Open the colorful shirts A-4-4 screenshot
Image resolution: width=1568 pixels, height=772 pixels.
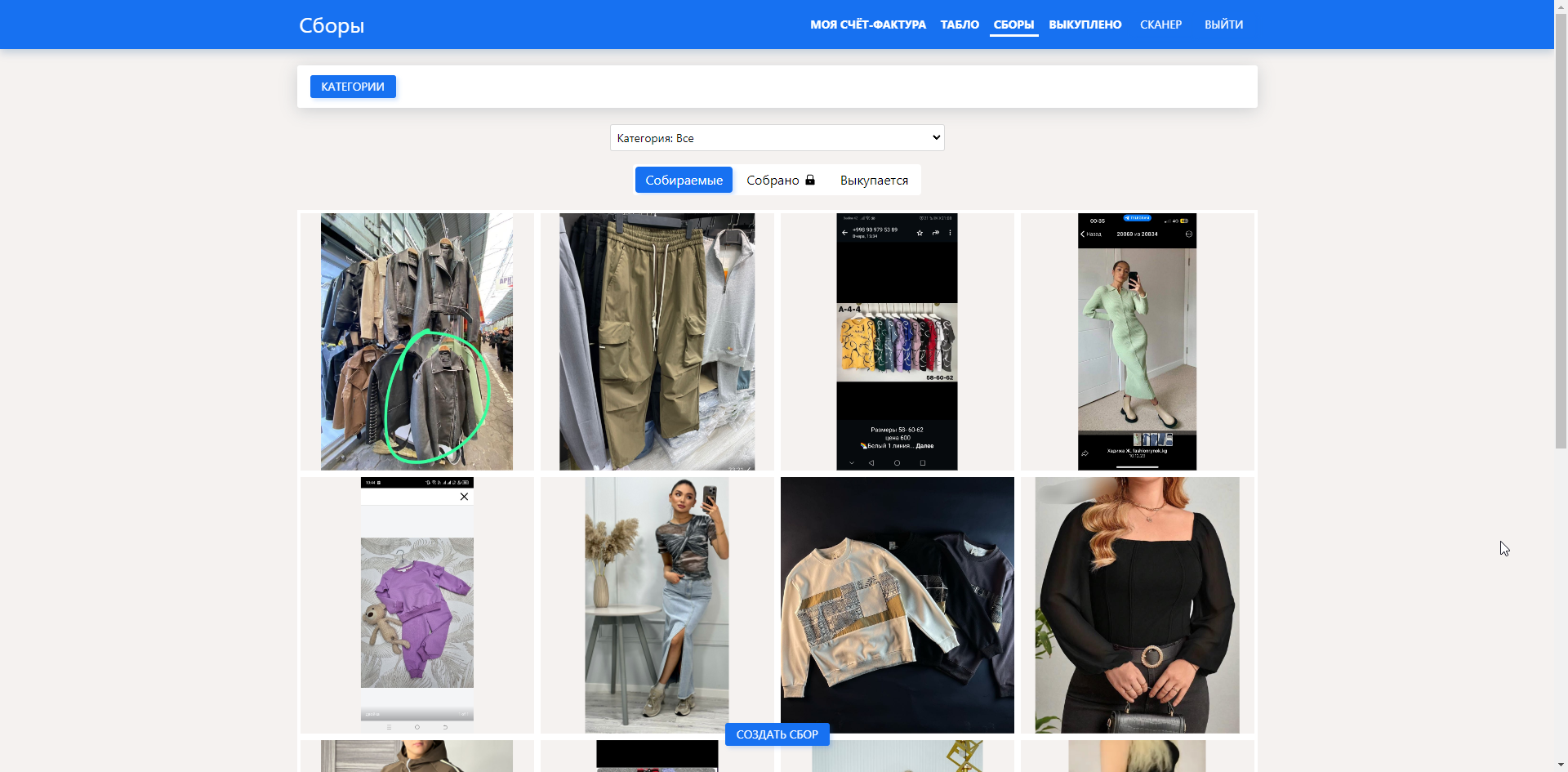(x=898, y=341)
